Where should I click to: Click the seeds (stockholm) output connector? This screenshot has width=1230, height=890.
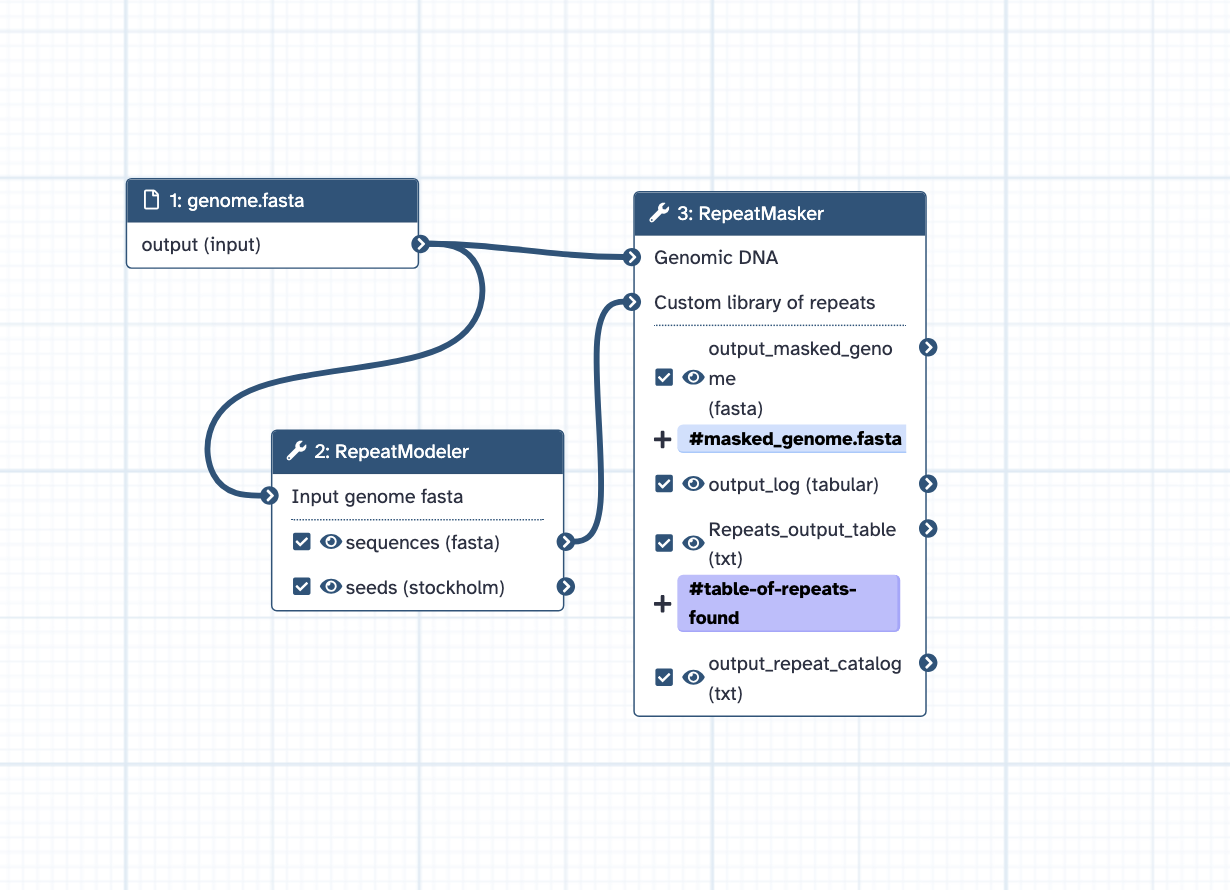coord(566,587)
